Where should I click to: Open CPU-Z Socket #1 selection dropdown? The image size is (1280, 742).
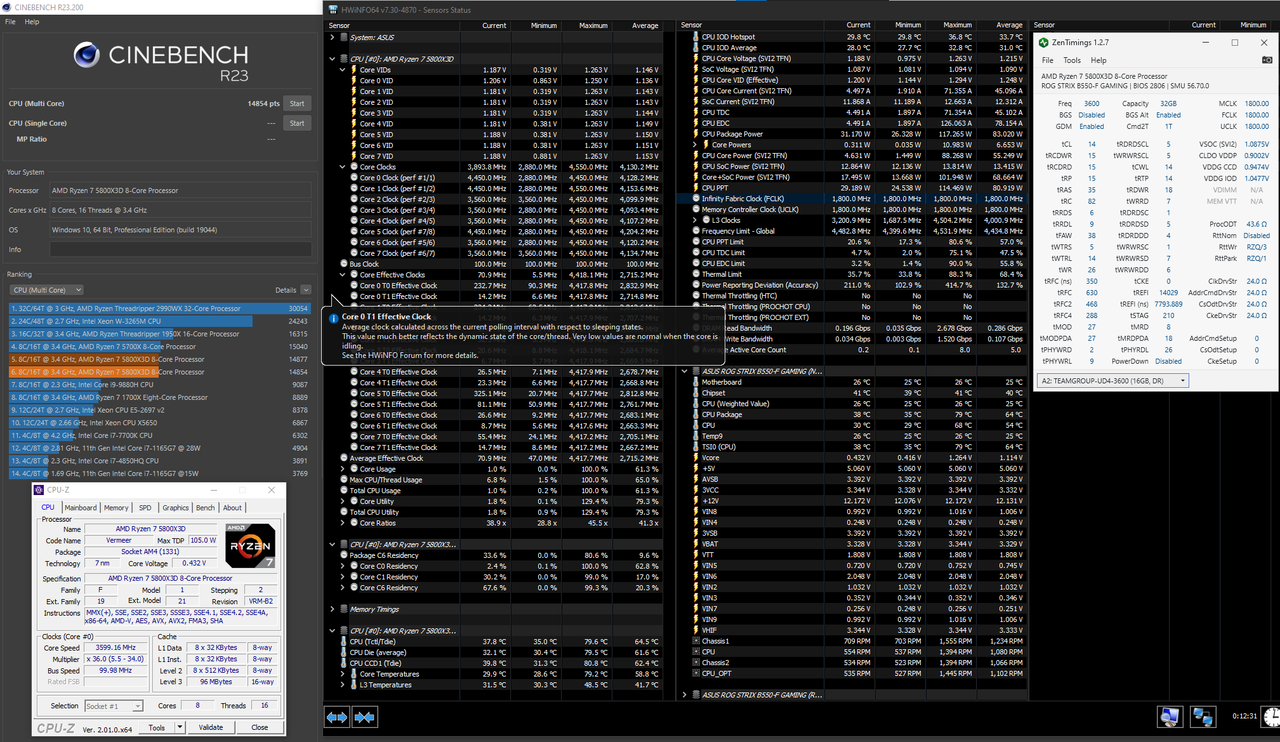(113, 706)
